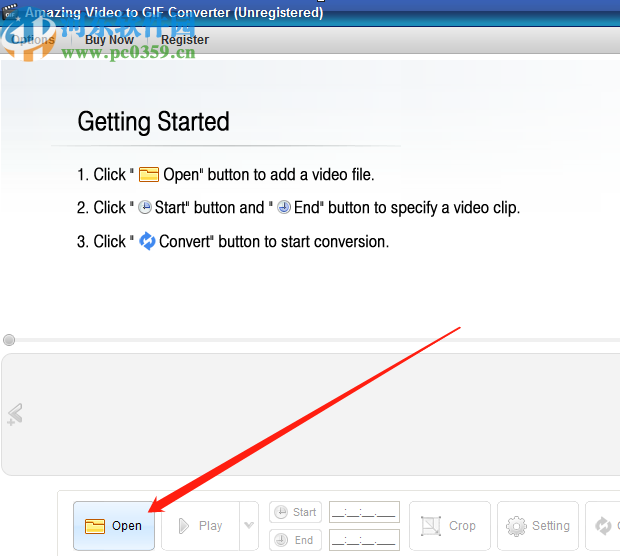Click the Convert icon at the toolbar's edge

(x=603, y=526)
